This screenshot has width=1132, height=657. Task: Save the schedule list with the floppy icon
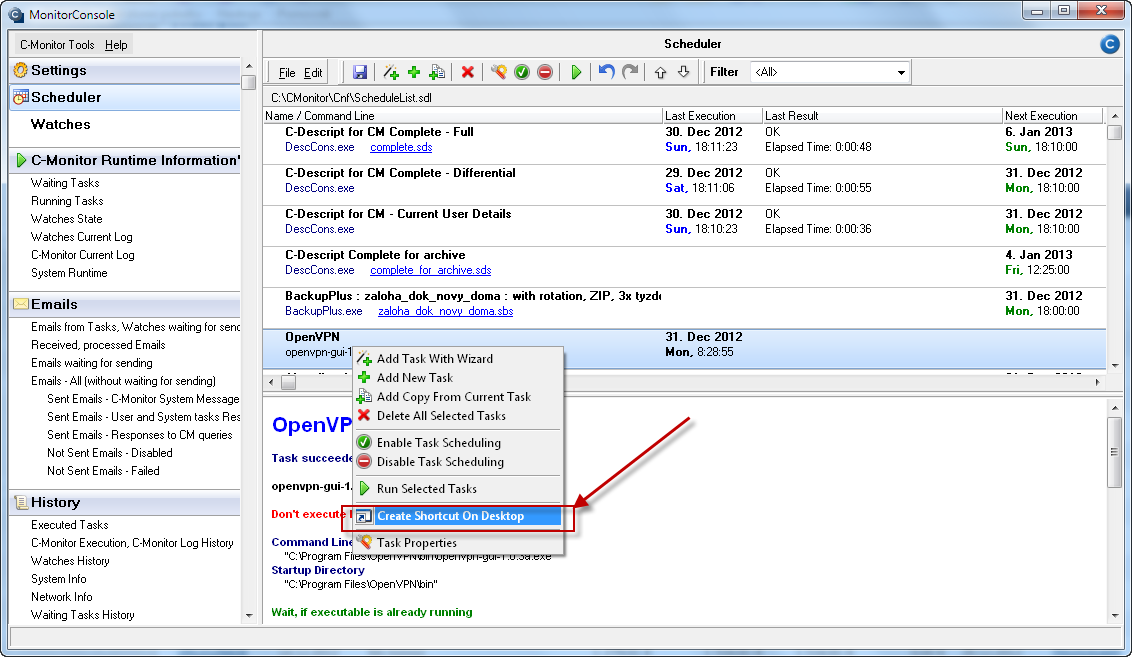coord(360,72)
